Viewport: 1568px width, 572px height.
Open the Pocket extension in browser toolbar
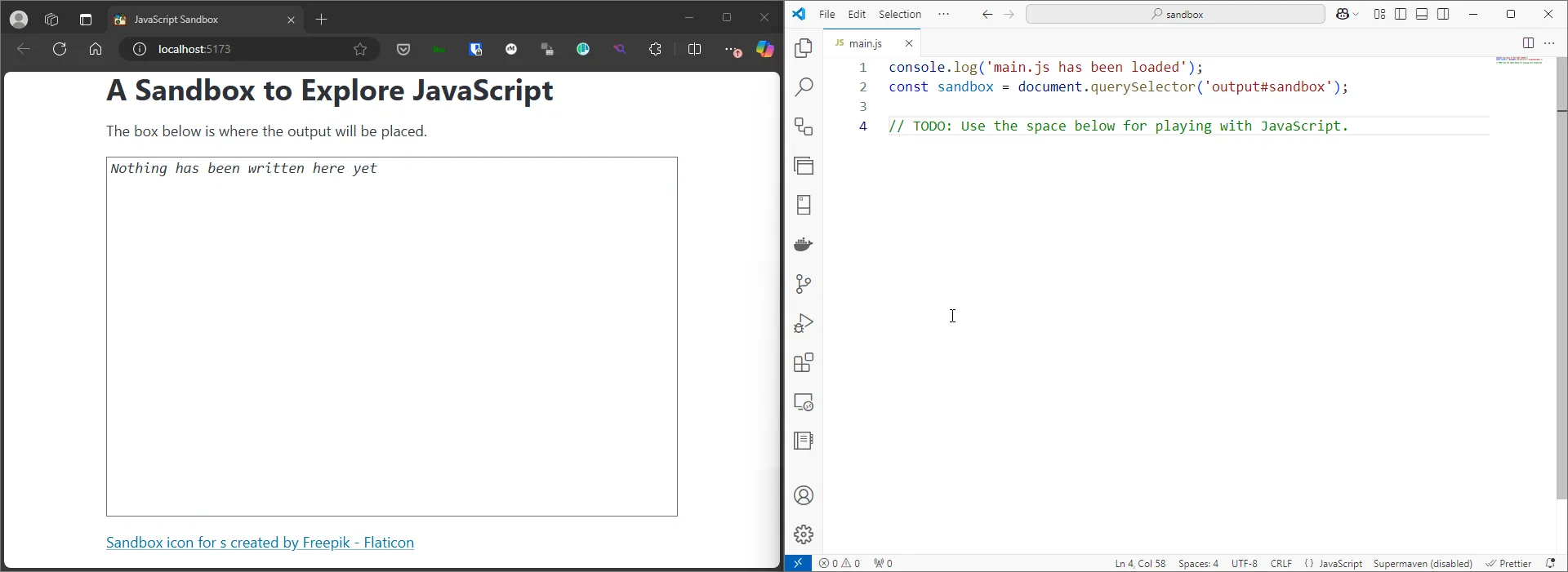(x=403, y=49)
